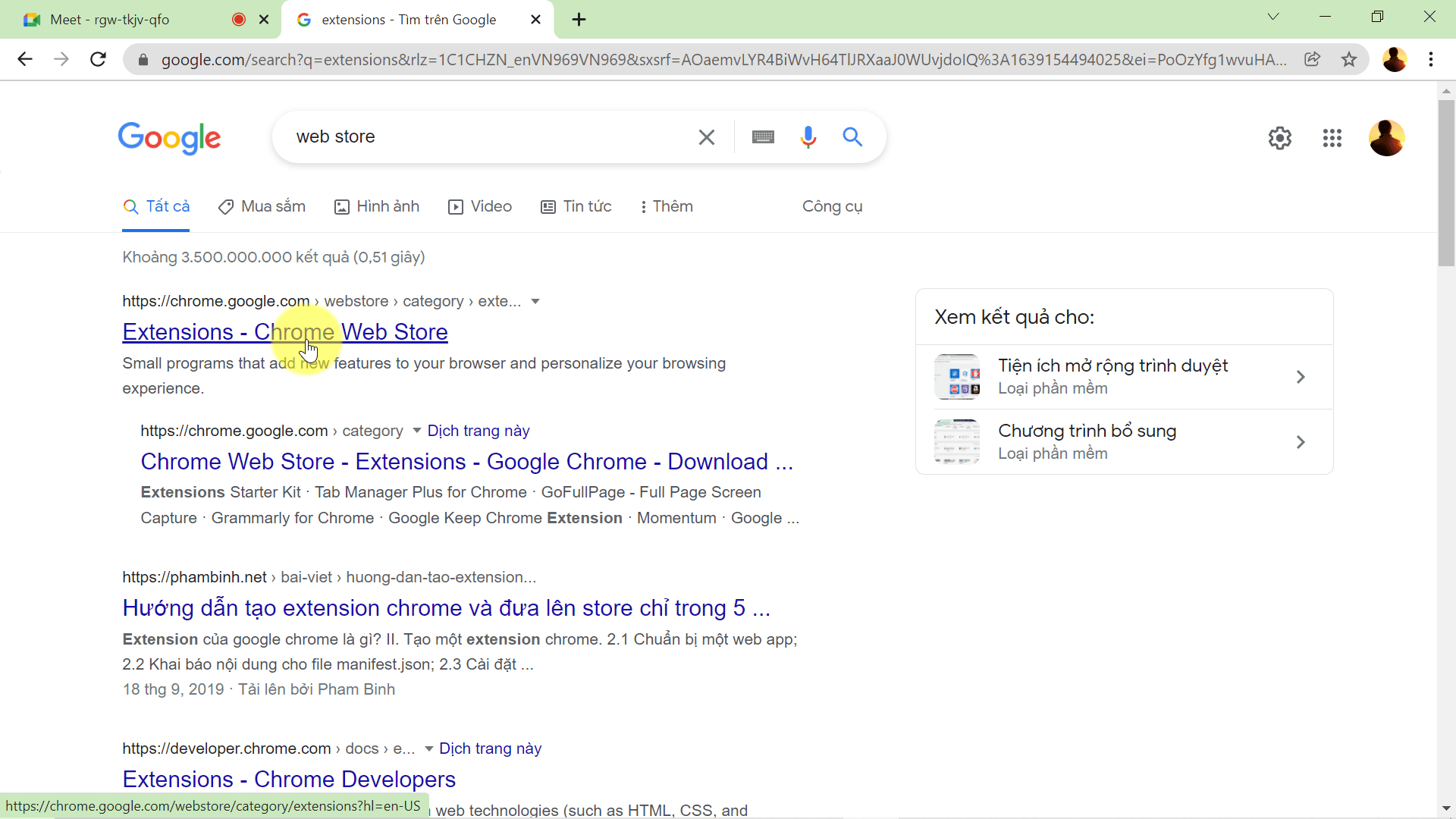Expand dropdown beside chrome.google.com category URL
This screenshot has height=819, width=1456.
coord(416,431)
